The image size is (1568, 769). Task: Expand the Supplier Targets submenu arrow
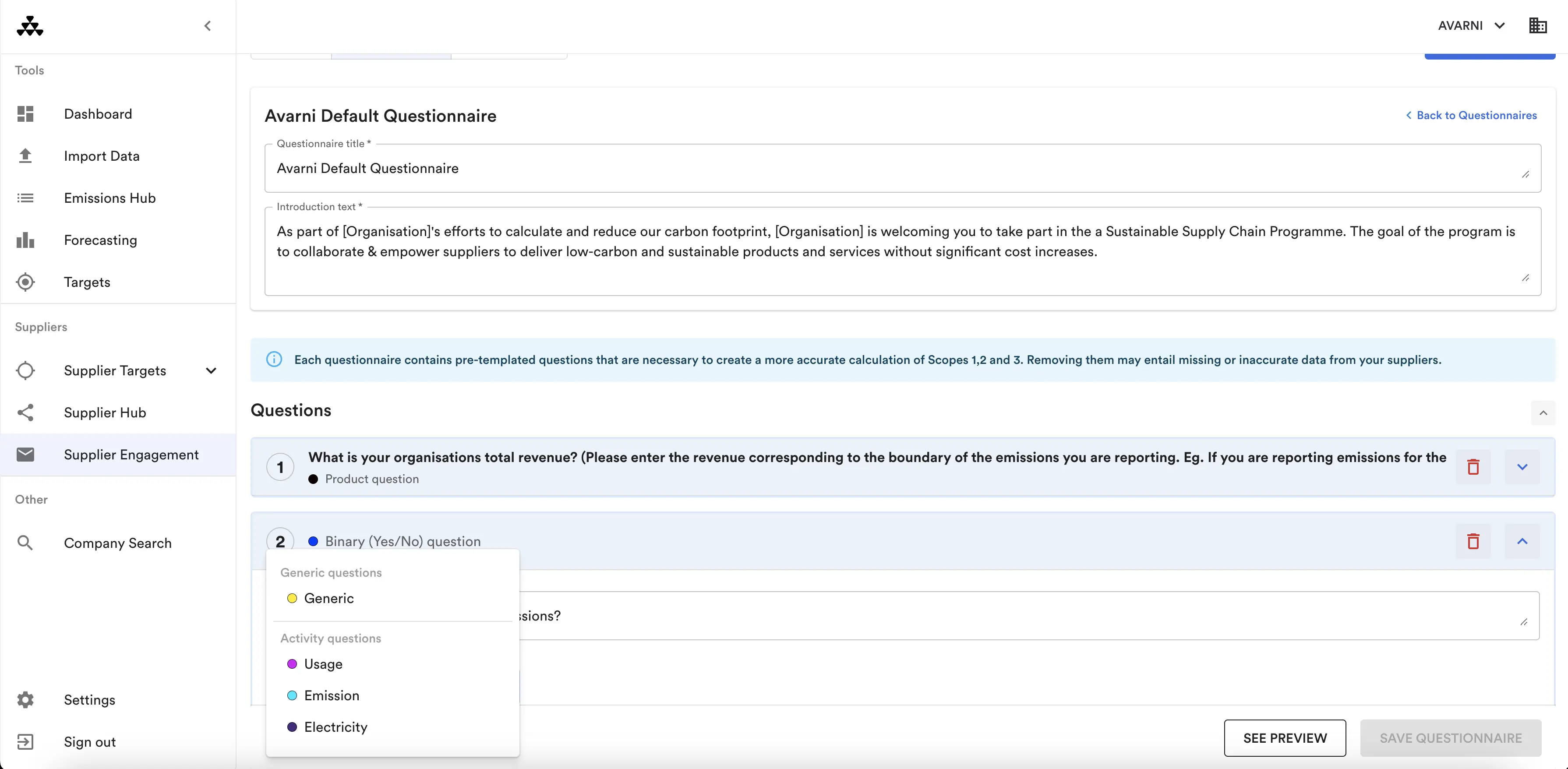pos(211,370)
